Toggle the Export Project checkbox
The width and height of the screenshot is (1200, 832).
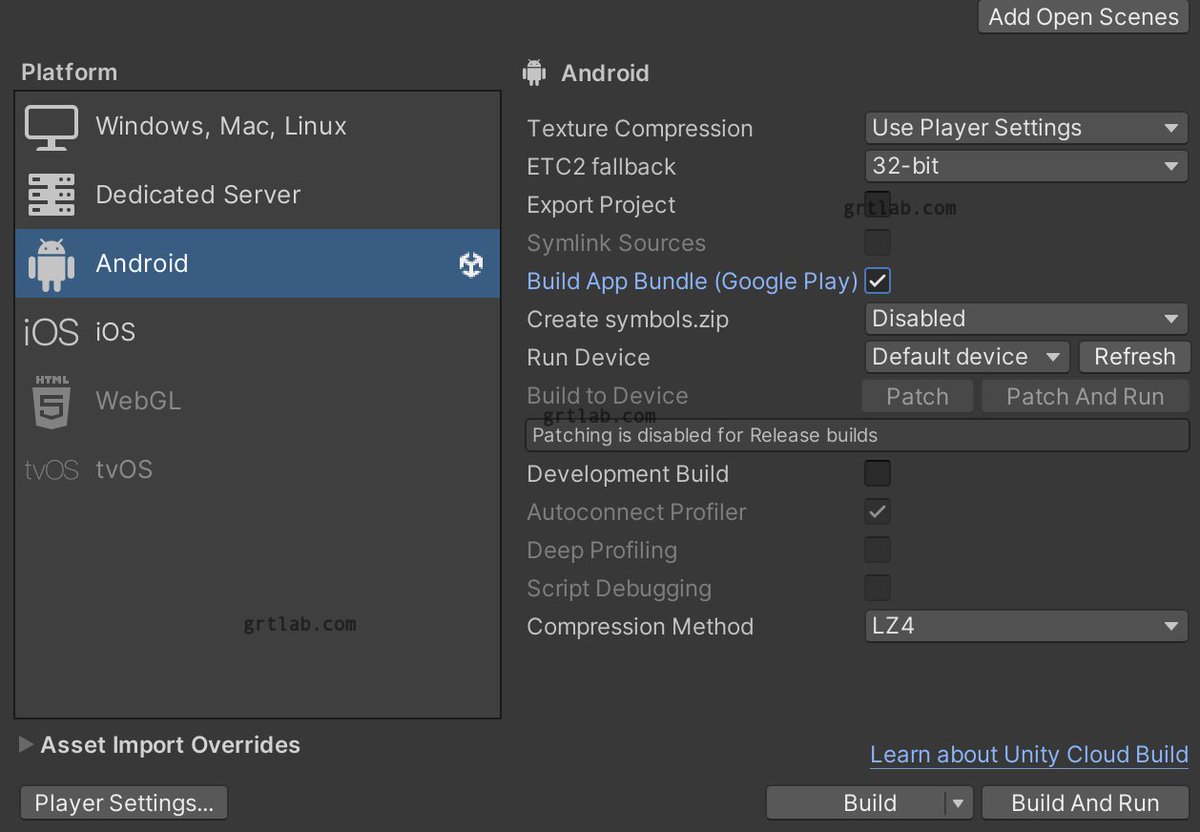point(877,204)
